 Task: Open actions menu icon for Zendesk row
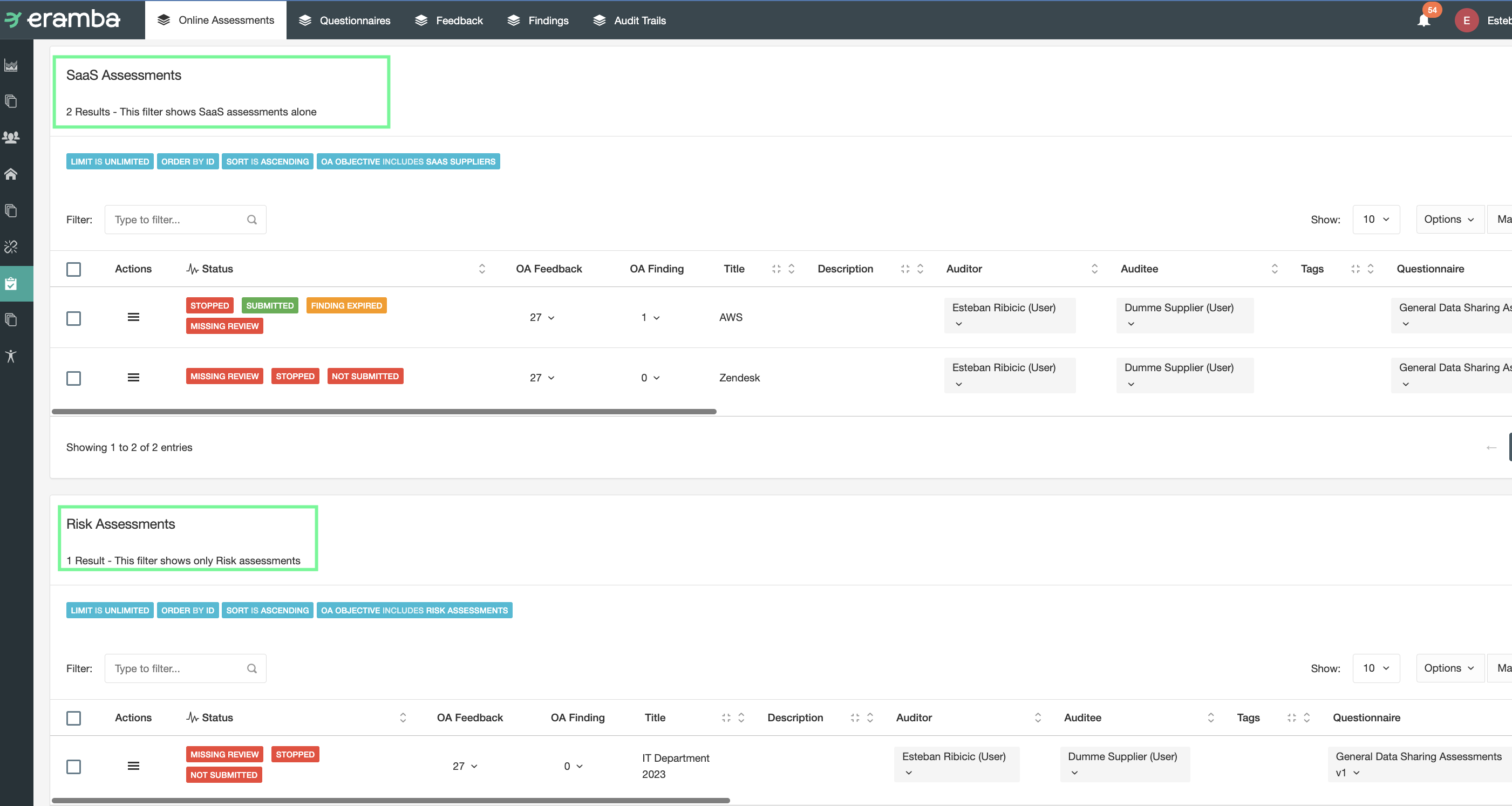[133, 378]
